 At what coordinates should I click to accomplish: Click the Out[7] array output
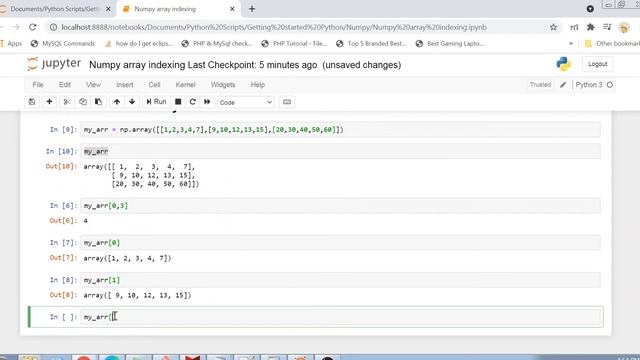(127, 258)
